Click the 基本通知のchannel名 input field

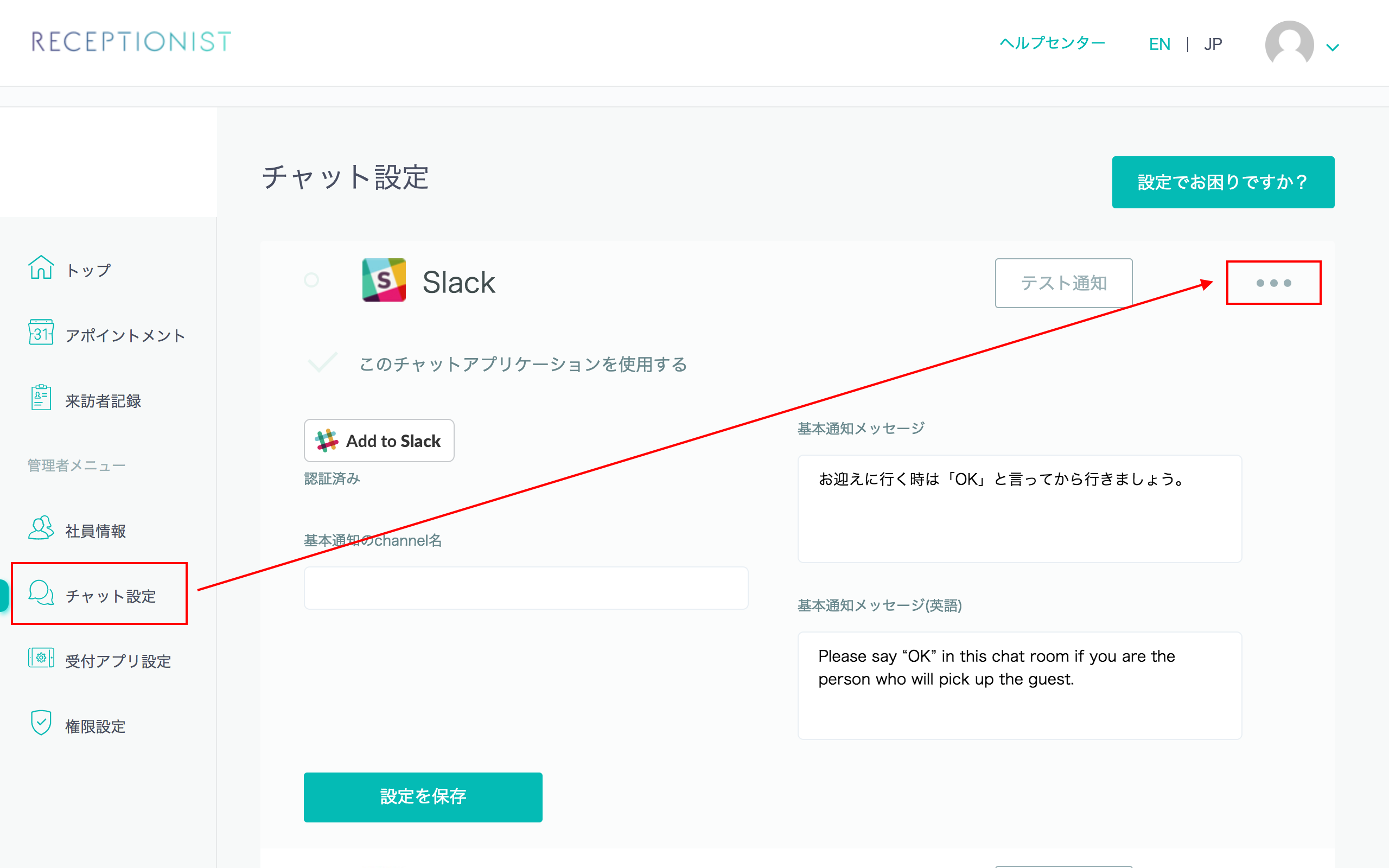coord(526,589)
